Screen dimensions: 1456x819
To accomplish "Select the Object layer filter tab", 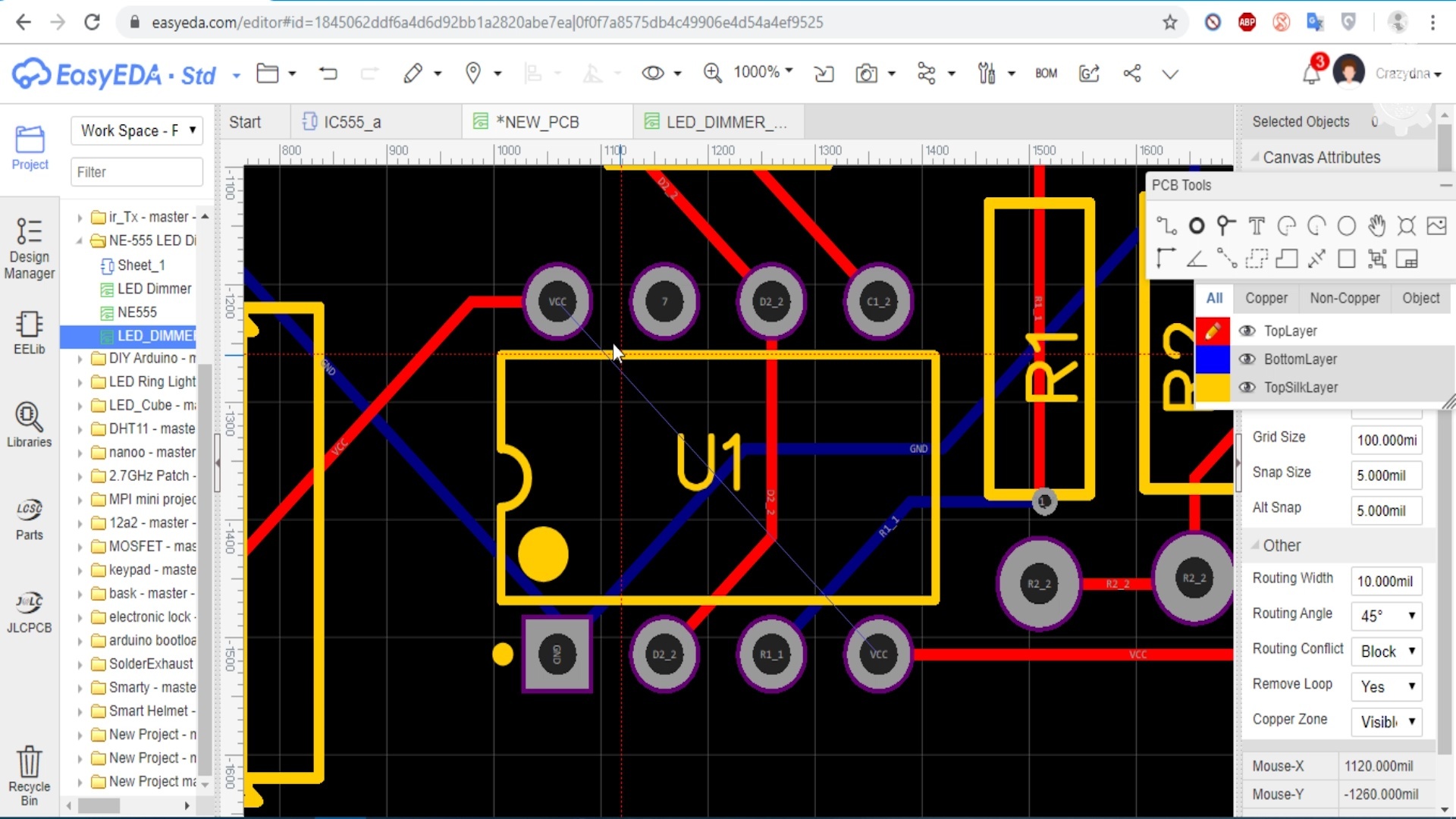I will (x=1420, y=298).
